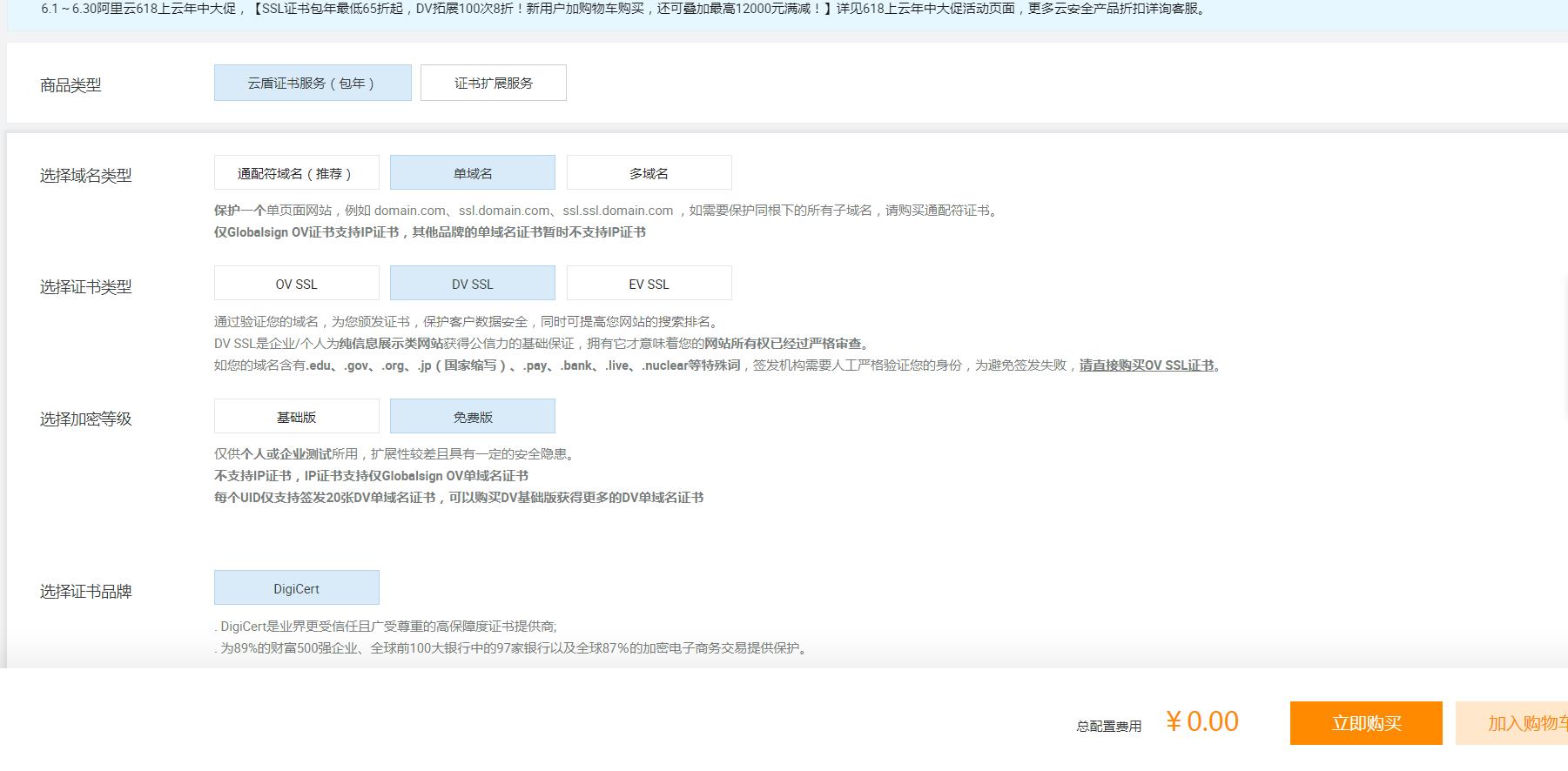Select OV SSL certificate type

(x=296, y=284)
